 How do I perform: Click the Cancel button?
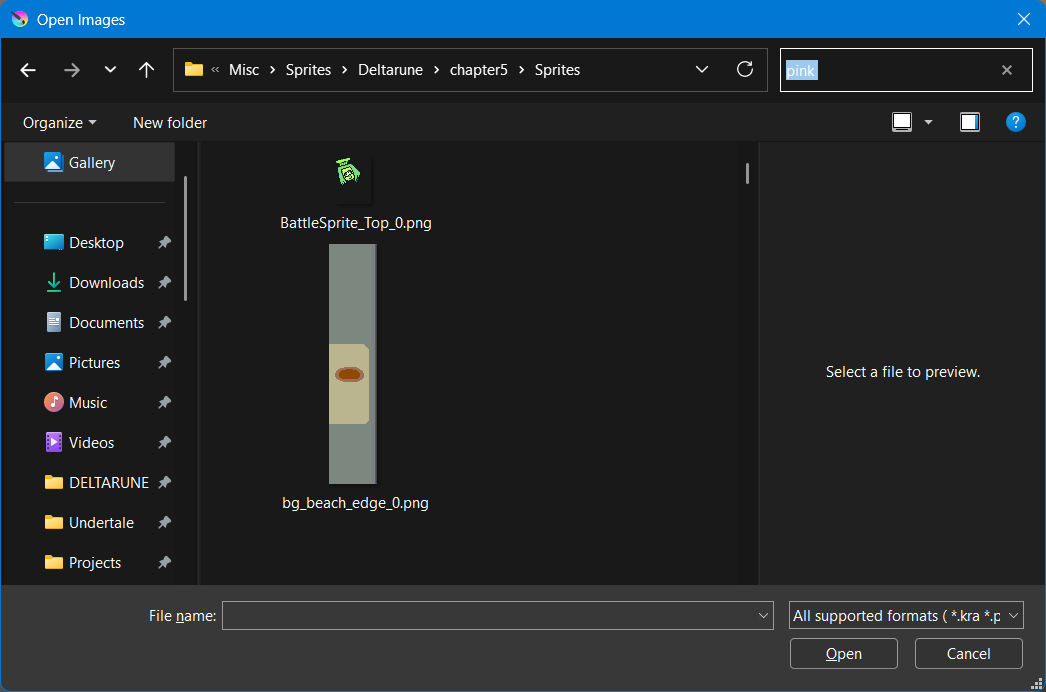tap(968, 653)
